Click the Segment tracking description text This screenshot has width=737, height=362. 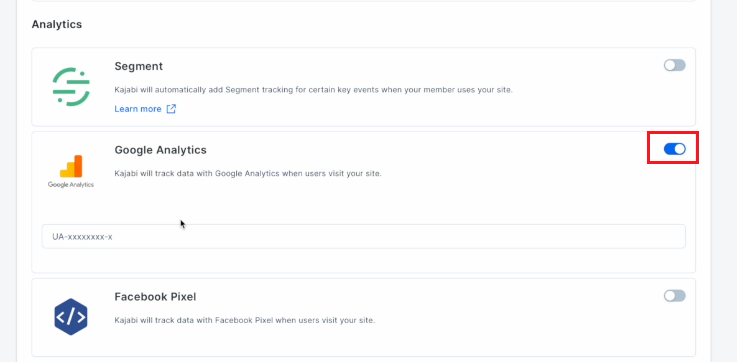[314, 89]
